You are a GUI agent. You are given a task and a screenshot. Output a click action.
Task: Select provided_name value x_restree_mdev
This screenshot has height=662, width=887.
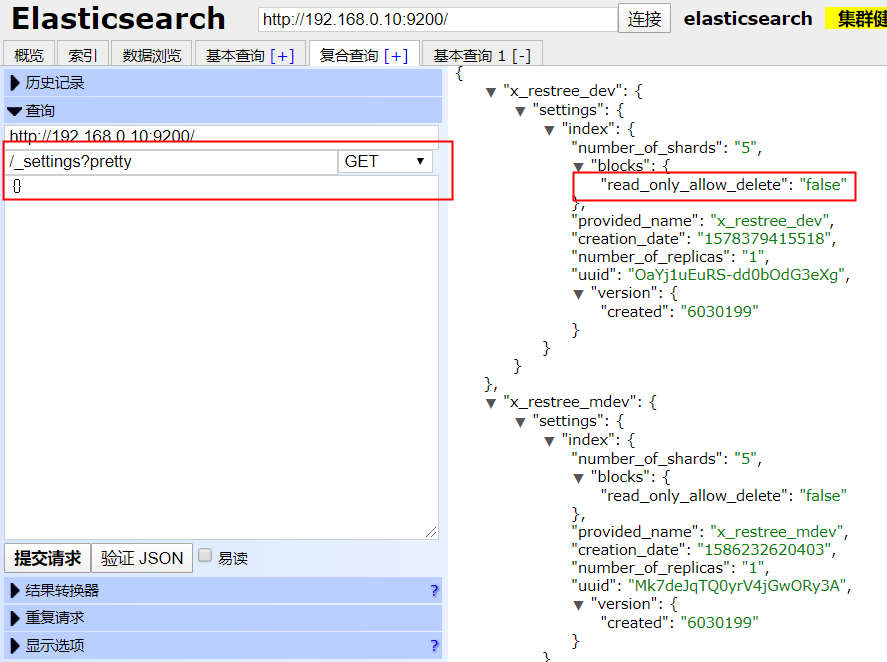(777, 532)
